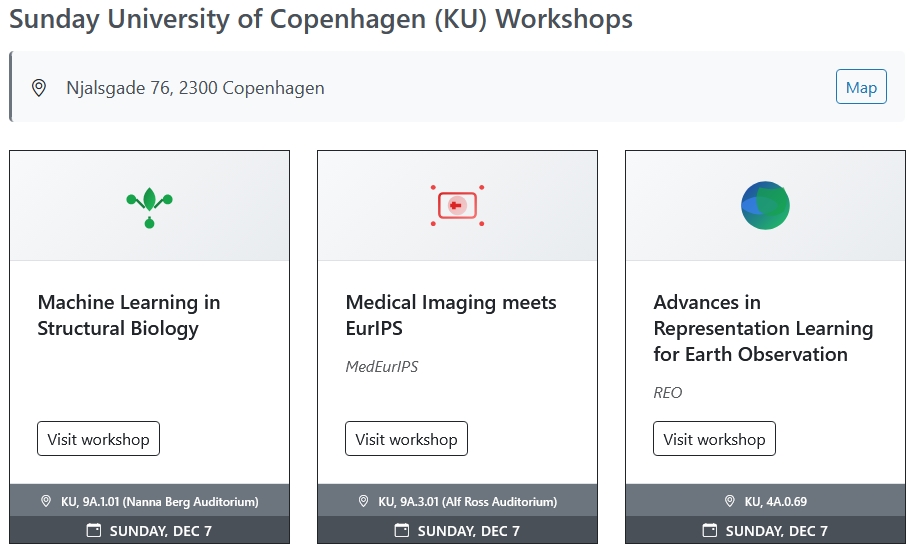This screenshot has height=546, width=910.
Task: Open Medical Imaging meets EurIPS title
Action: click(x=451, y=315)
